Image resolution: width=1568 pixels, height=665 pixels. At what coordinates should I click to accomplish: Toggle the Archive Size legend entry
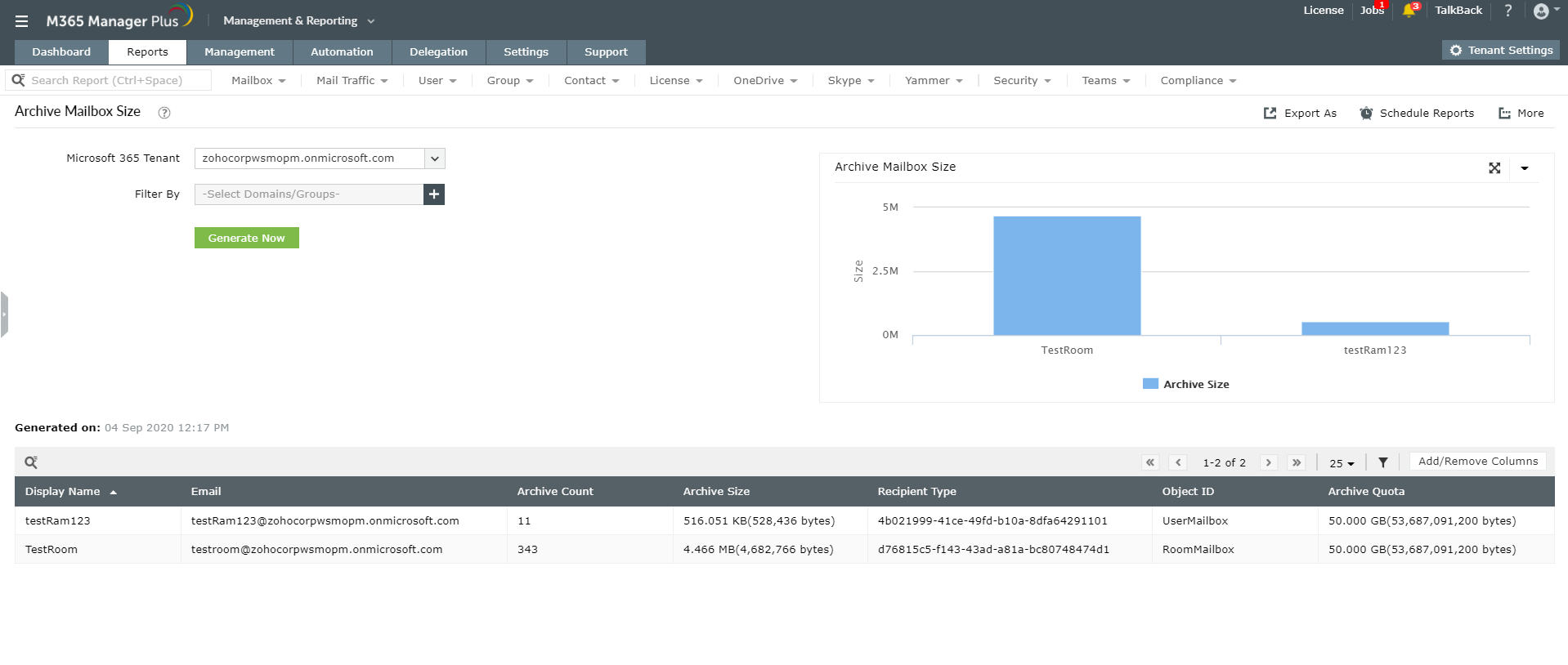1185,384
